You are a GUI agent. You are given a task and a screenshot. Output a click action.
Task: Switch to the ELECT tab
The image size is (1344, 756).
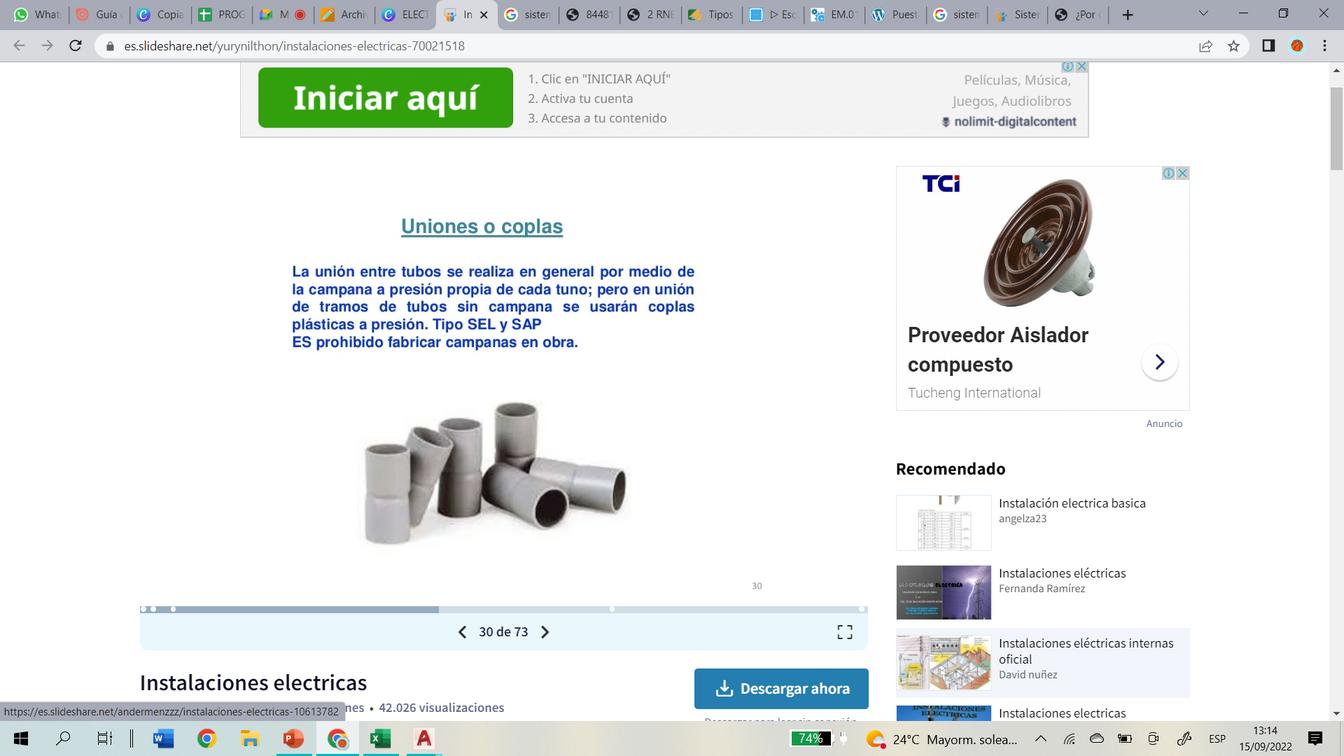click(405, 14)
